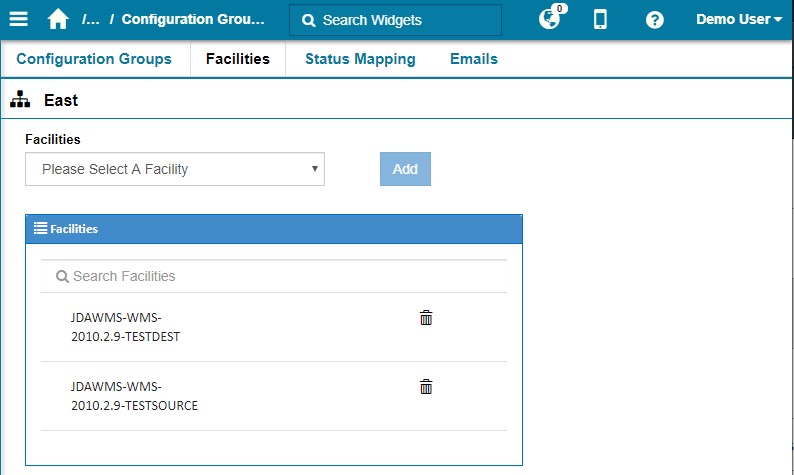This screenshot has height=475, width=794.
Task: Click the Add facility button
Action: pyautogui.click(x=405, y=169)
